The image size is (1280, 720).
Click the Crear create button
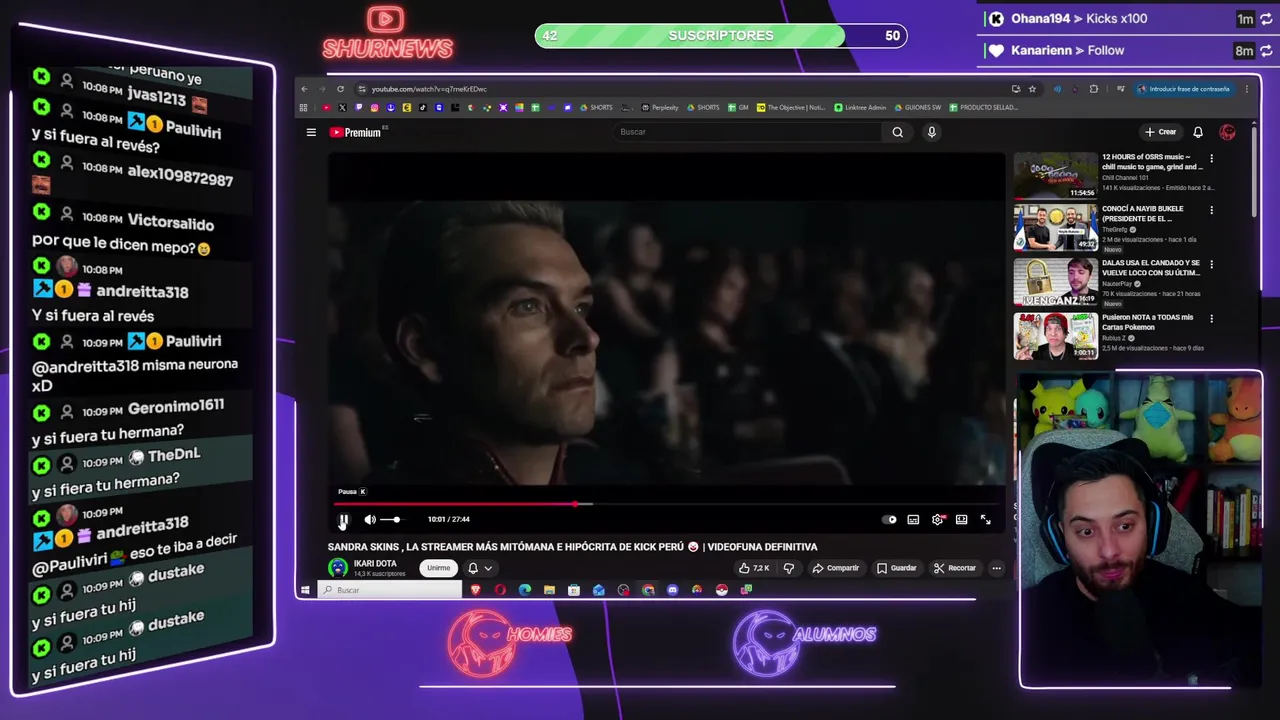pyautogui.click(x=1161, y=132)
